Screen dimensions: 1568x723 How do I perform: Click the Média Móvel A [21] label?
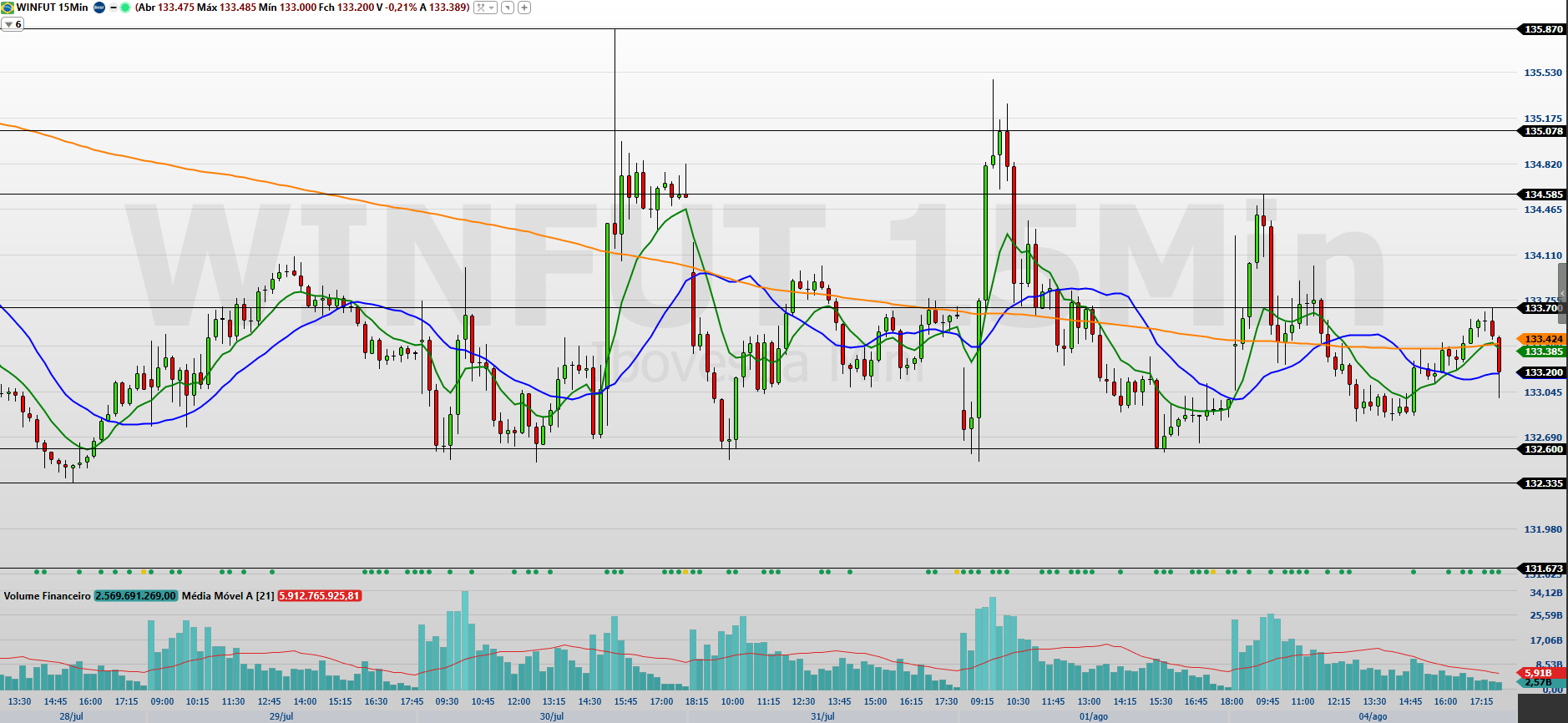pyautogui.click(x=228, y=596)
